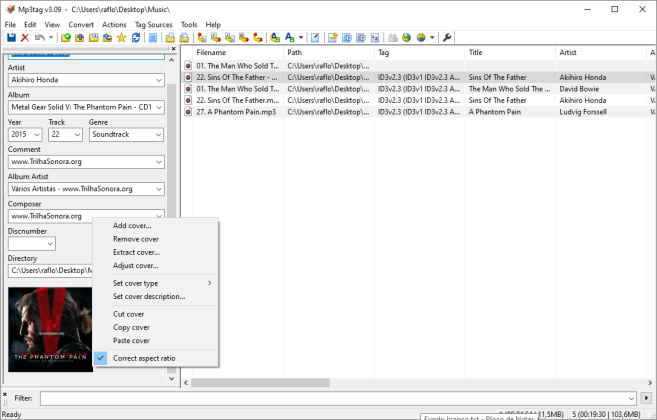The image size is (657, 420).
Task: Open the Actions dropdown arrow in toolbar
Action: [x=301, y=38]
